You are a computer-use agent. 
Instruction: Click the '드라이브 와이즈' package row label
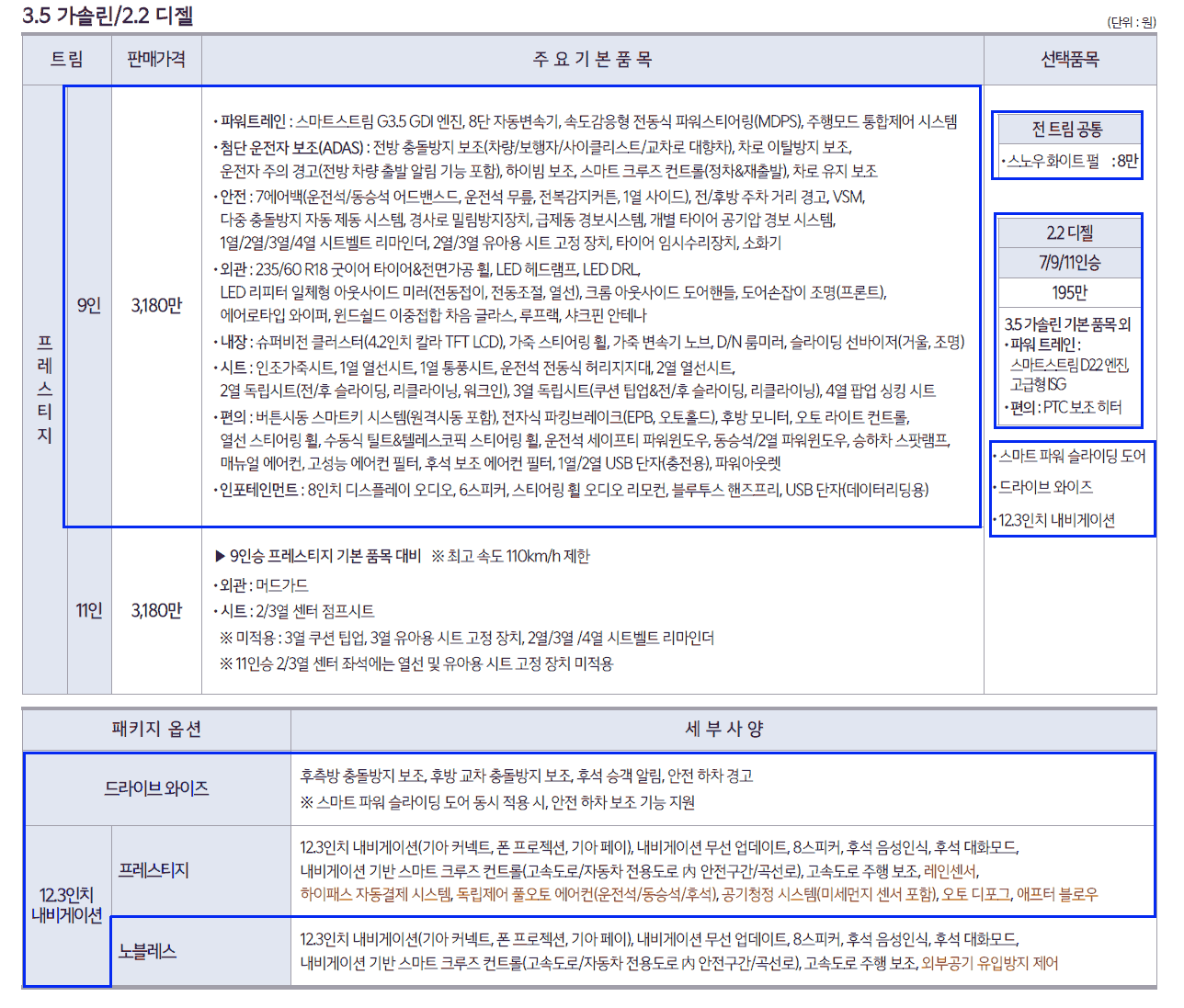(156, 788)
